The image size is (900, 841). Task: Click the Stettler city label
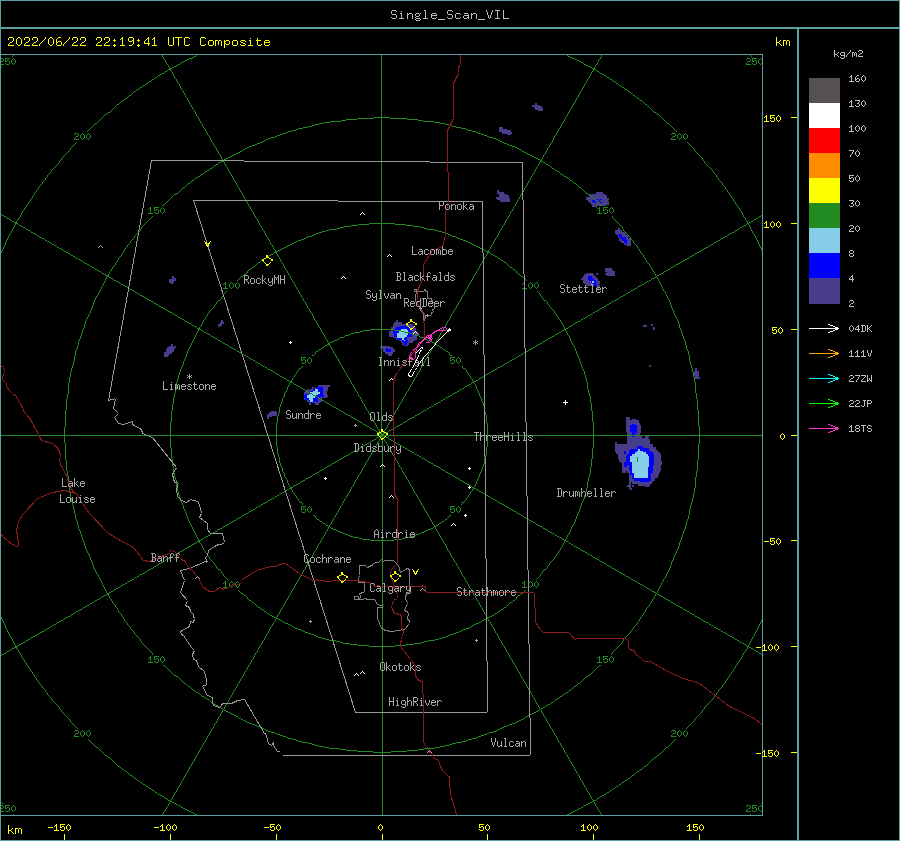click(583, 289)
